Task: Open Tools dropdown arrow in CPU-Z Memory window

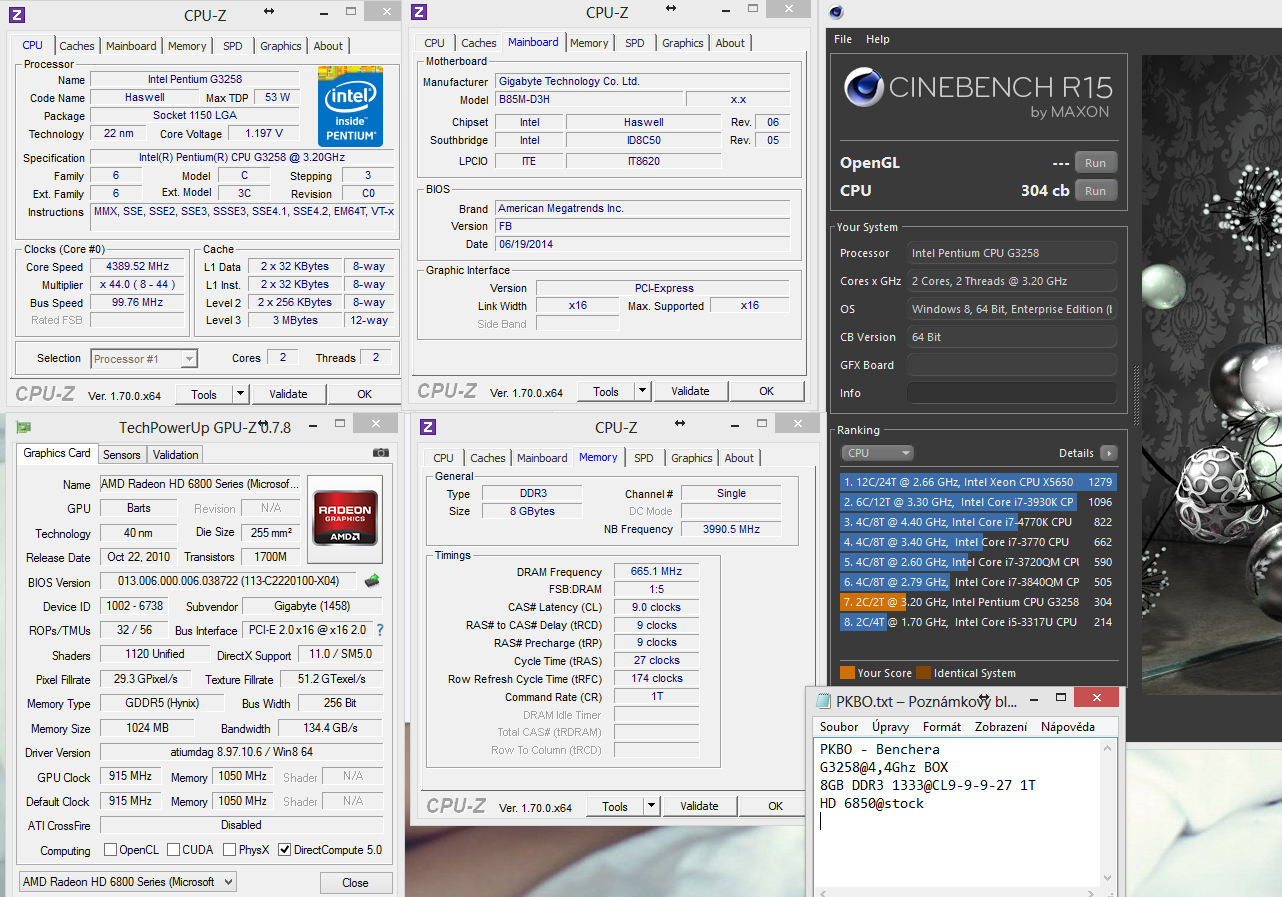Action: click(651, 806)
